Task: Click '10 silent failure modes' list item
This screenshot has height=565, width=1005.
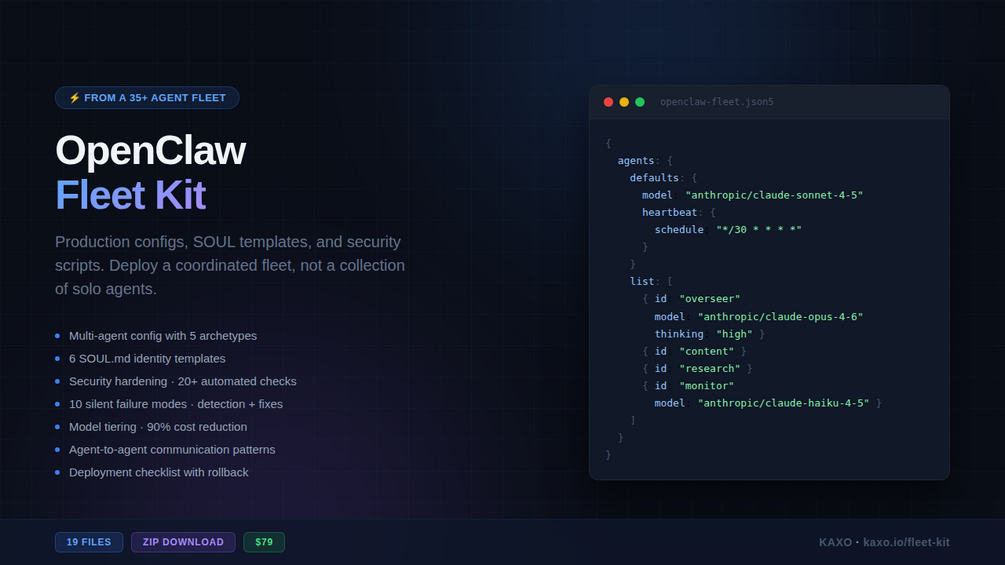Action: (176, 404)
